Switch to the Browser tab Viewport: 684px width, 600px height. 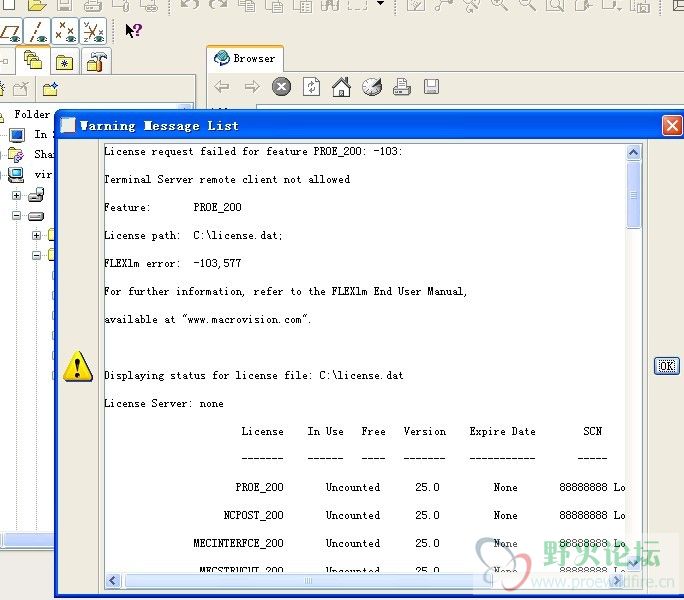coord(245,58)
